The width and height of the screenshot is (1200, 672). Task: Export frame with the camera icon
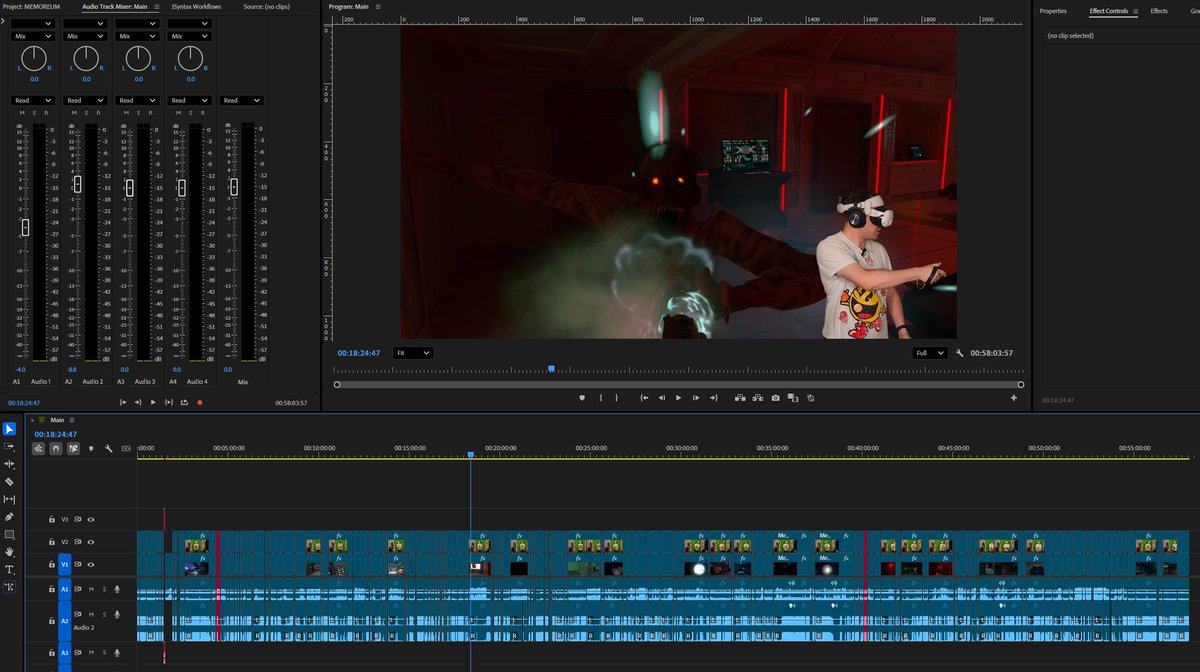775,398
